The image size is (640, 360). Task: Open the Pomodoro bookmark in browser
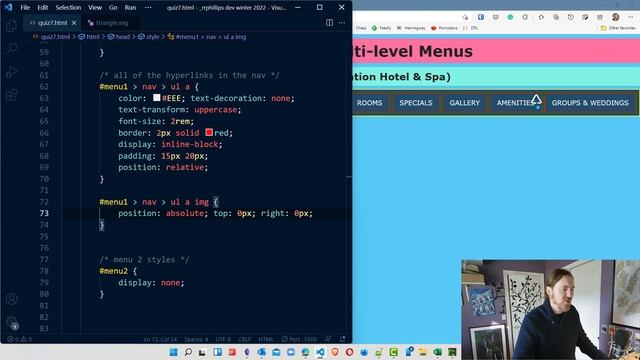click(x=444, y=28)
